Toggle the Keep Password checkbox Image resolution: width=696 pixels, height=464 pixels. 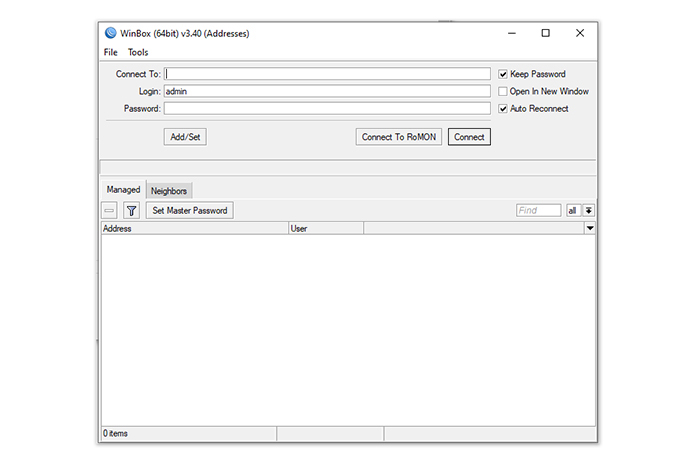pos(503,74)
